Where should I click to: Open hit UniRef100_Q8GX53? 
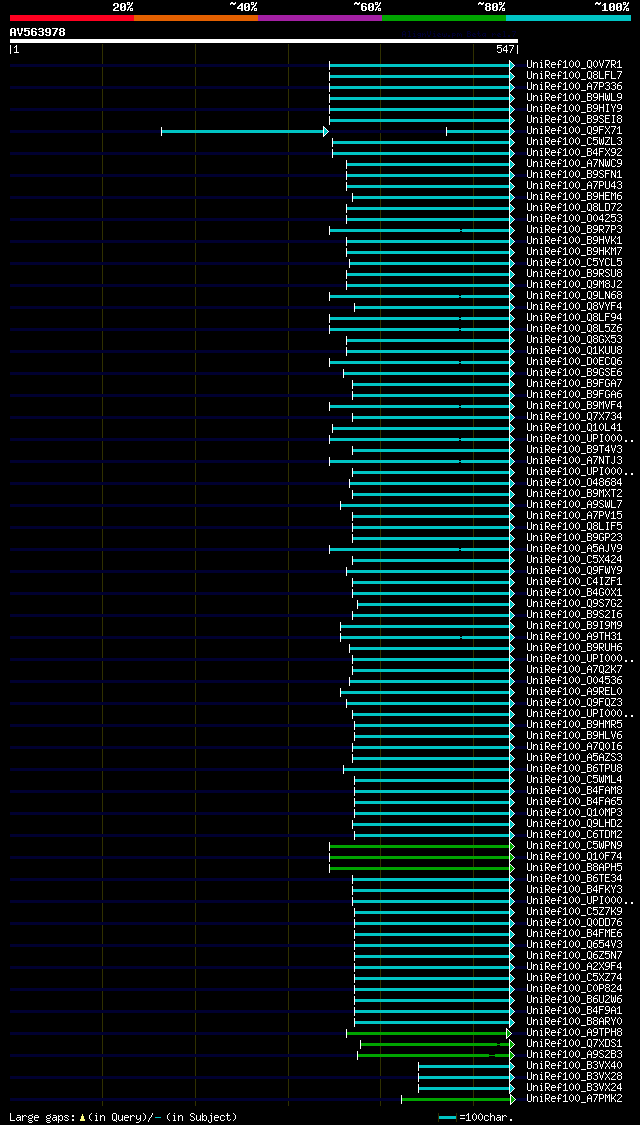574,339
